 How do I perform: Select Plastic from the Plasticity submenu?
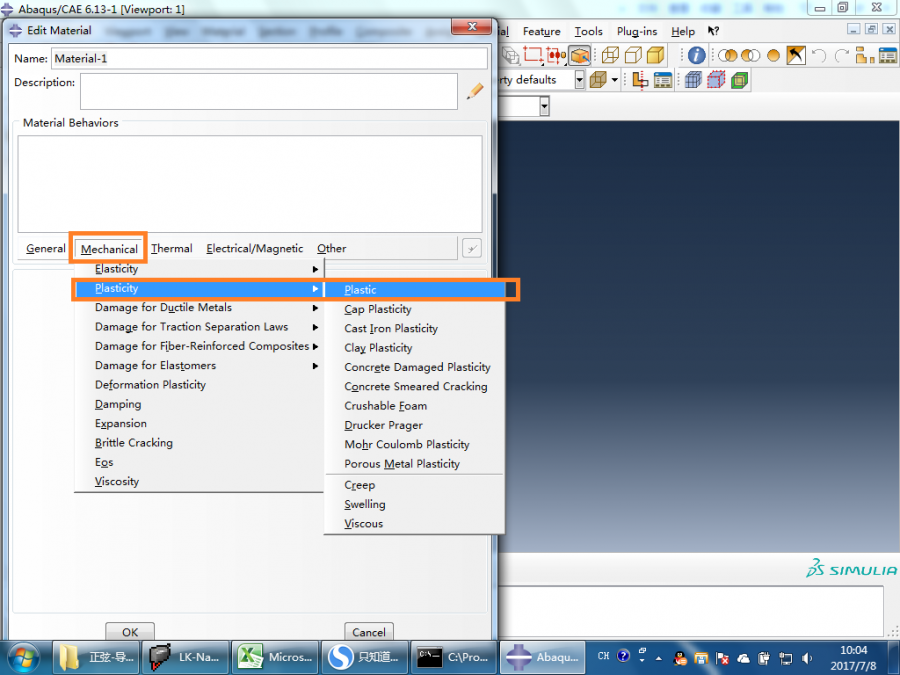(415, 290)
